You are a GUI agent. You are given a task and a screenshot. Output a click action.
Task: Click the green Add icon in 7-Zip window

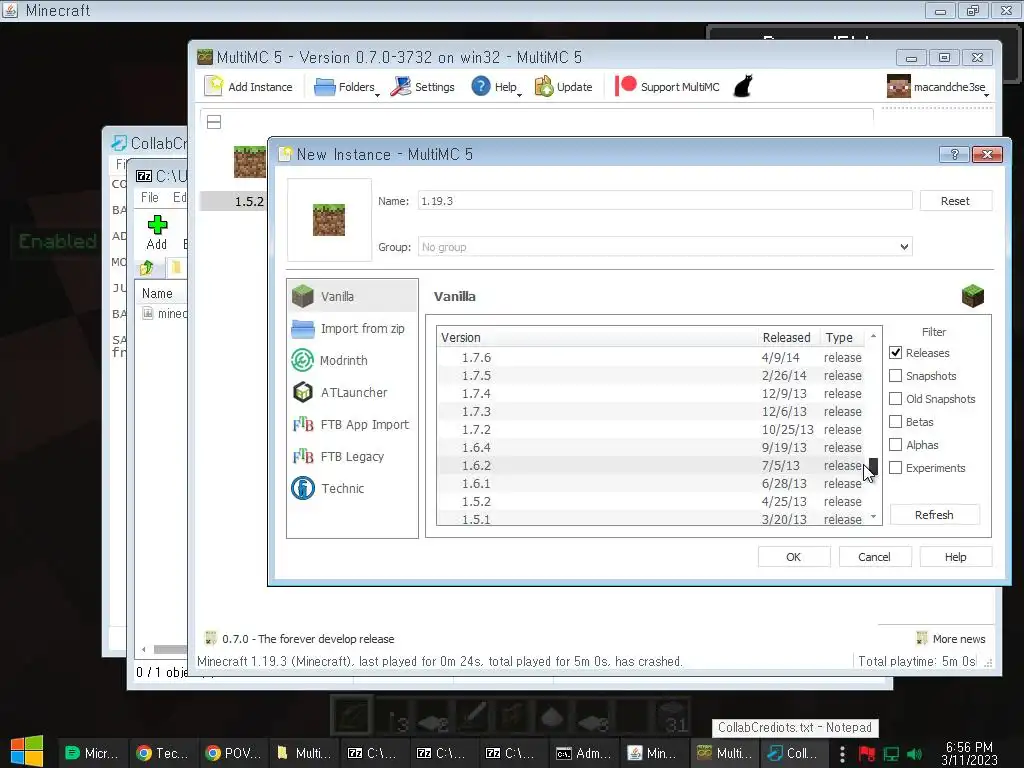pyautogui.click(x=157, y=225)
